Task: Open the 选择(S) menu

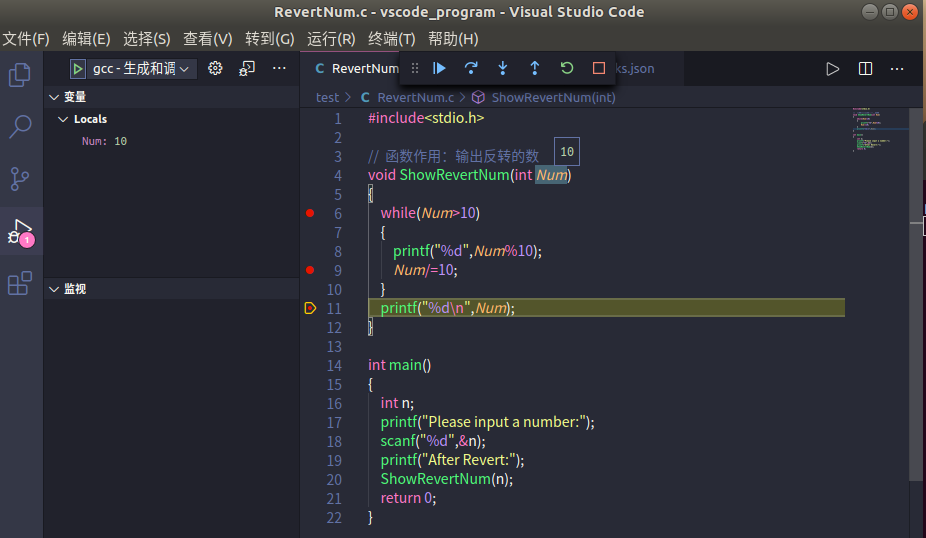Action: (x=146, y=39)
